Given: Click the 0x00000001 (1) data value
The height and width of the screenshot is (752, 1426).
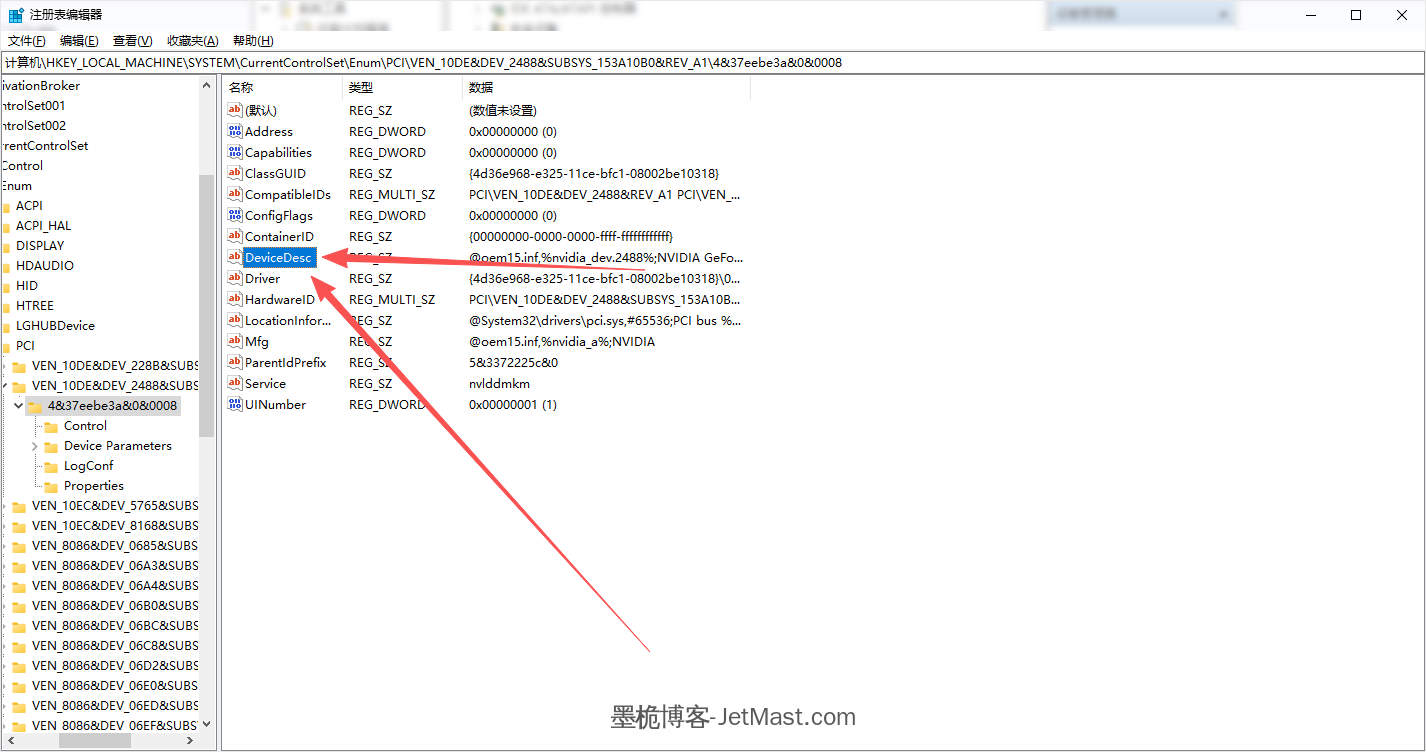Looking at the screenshot, I should 513,404.
